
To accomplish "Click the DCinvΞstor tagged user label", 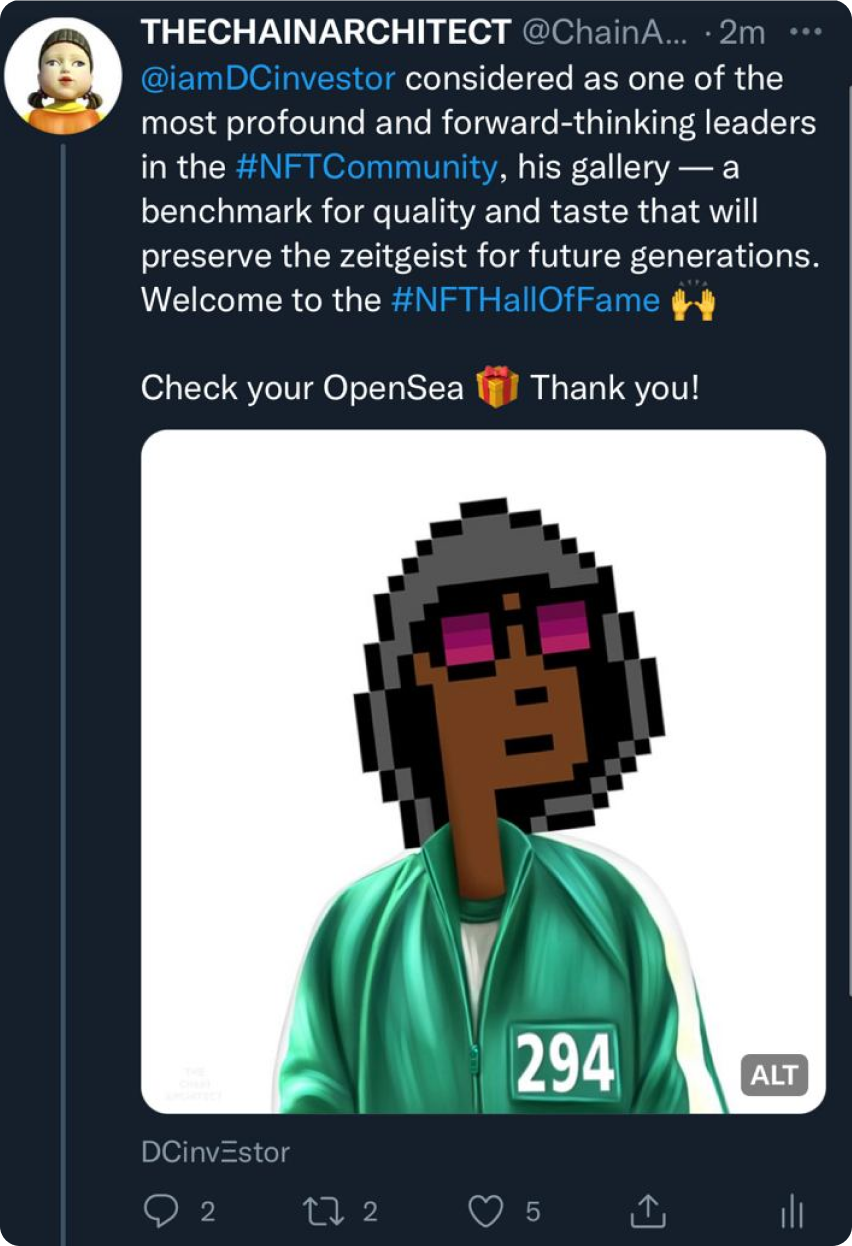I will click(216, 1152).
